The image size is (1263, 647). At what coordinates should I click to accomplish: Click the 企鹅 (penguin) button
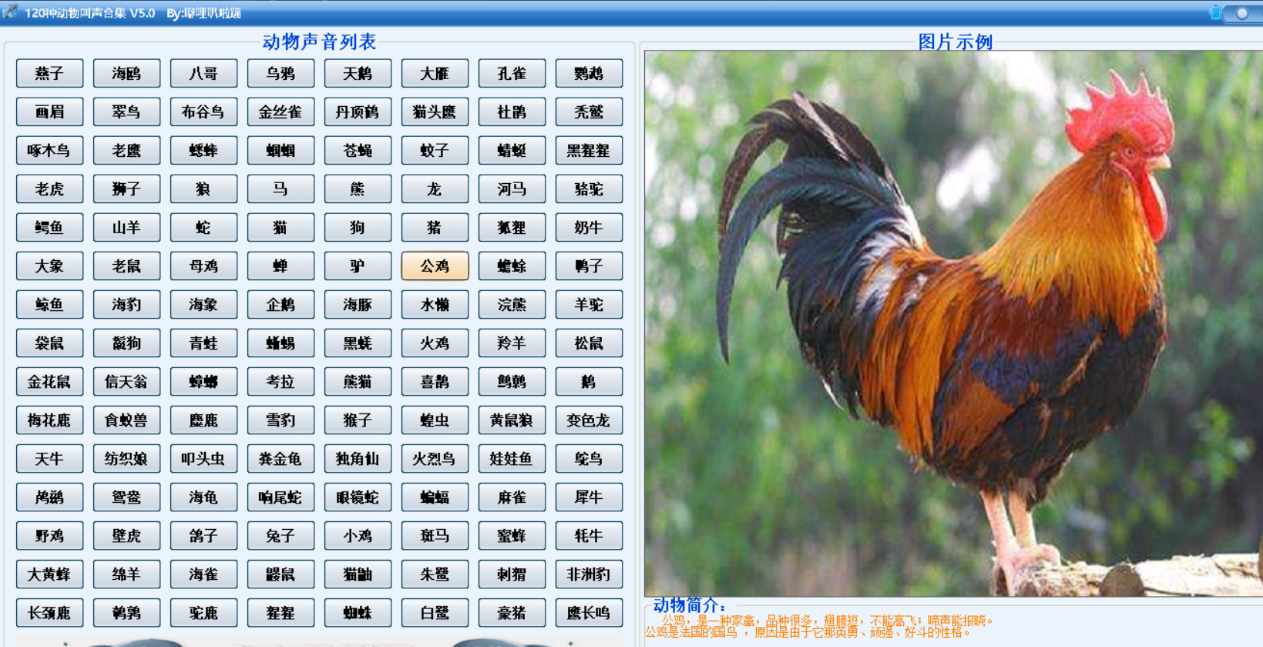tap(280, 304)
